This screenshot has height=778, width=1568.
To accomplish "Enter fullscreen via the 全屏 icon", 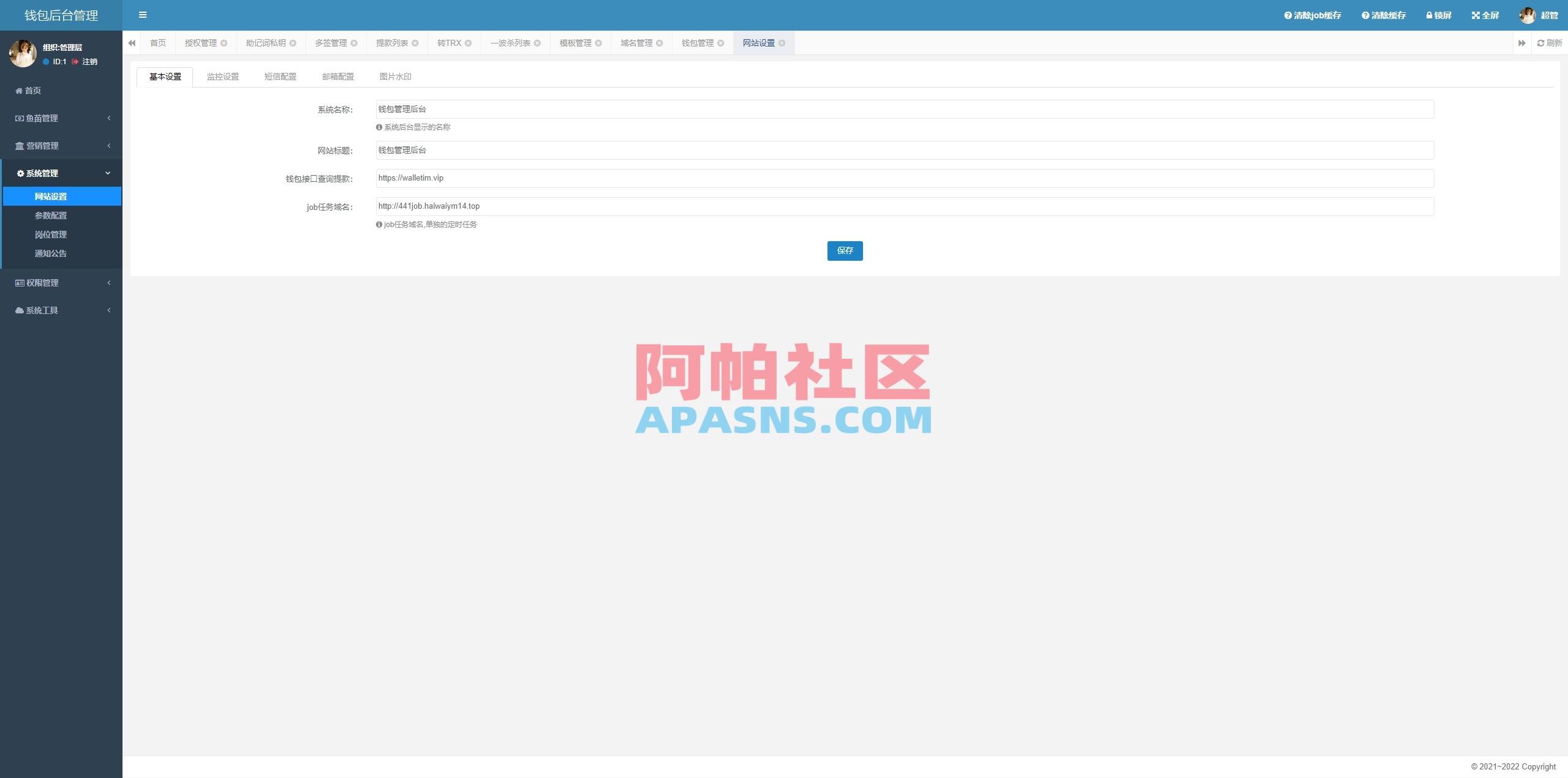I will click(x=1476, y=15).
